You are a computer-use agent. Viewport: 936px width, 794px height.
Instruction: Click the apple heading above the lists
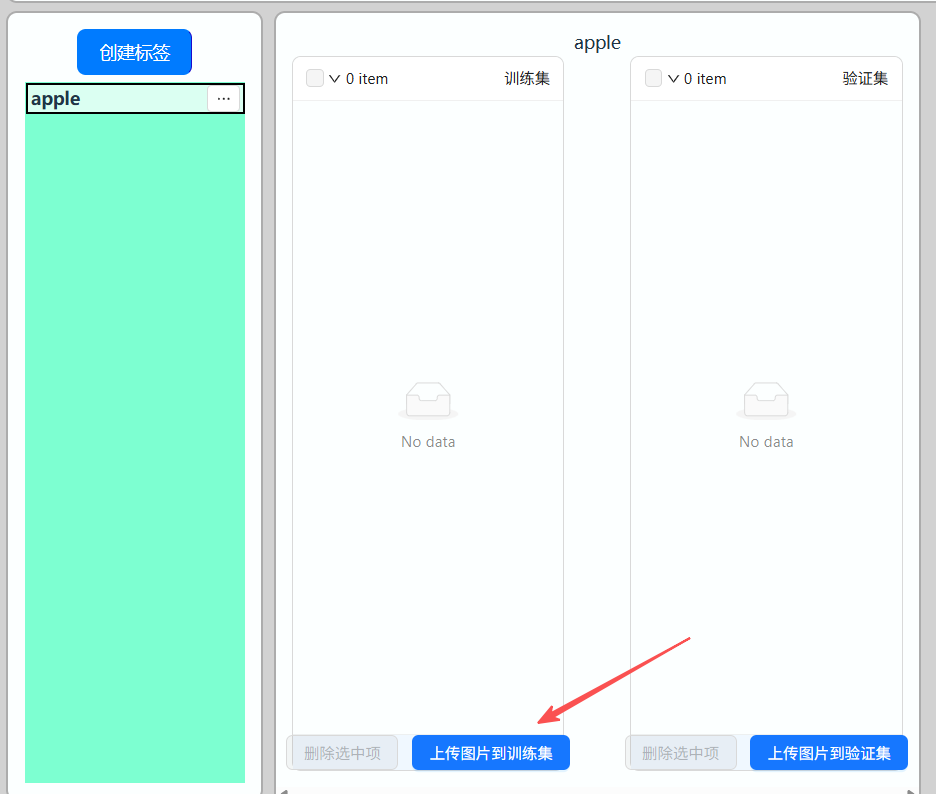pyautogui.click(x=597, y=43)
